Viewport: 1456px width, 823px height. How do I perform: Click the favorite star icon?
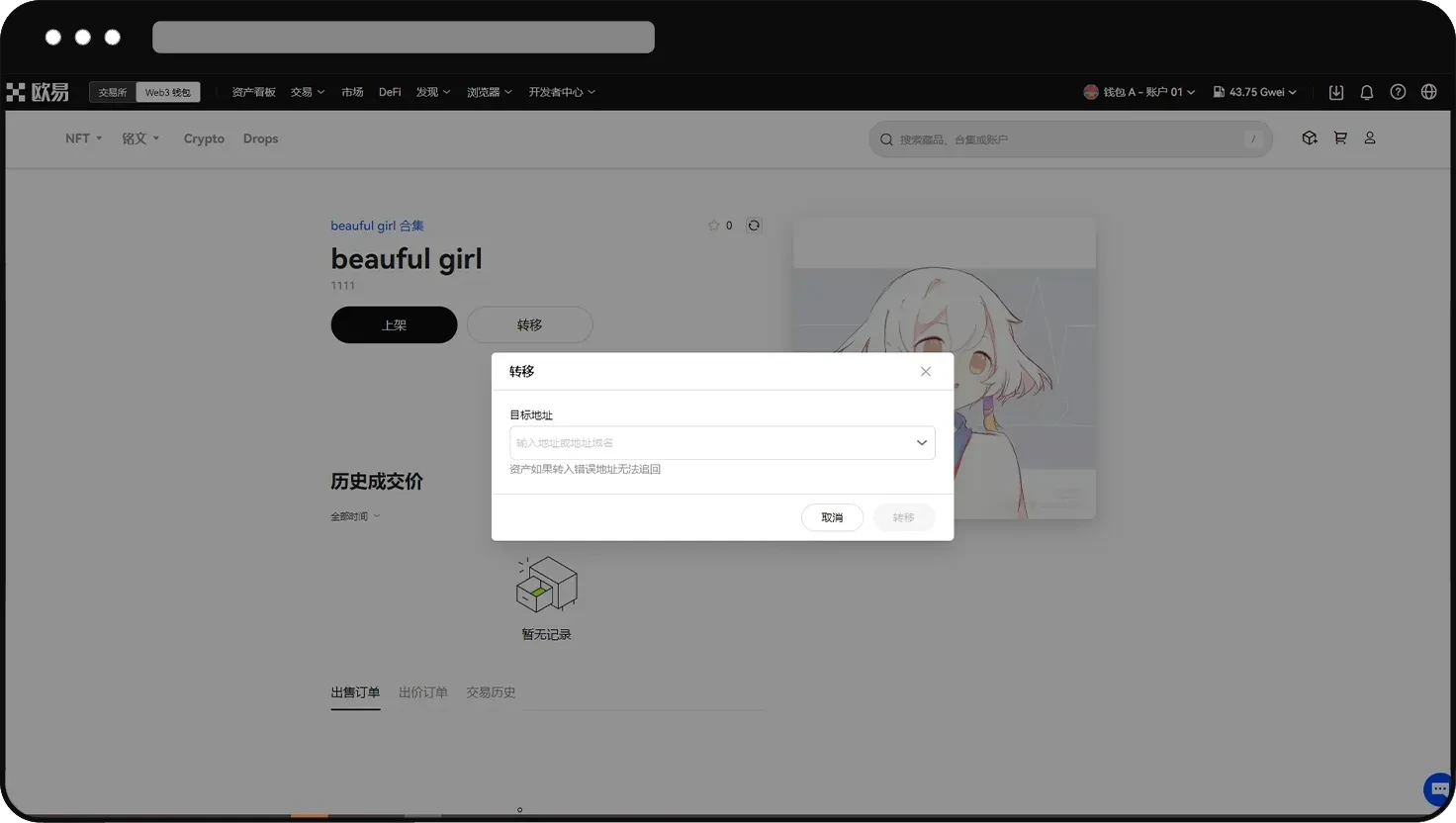coord(713,226)
